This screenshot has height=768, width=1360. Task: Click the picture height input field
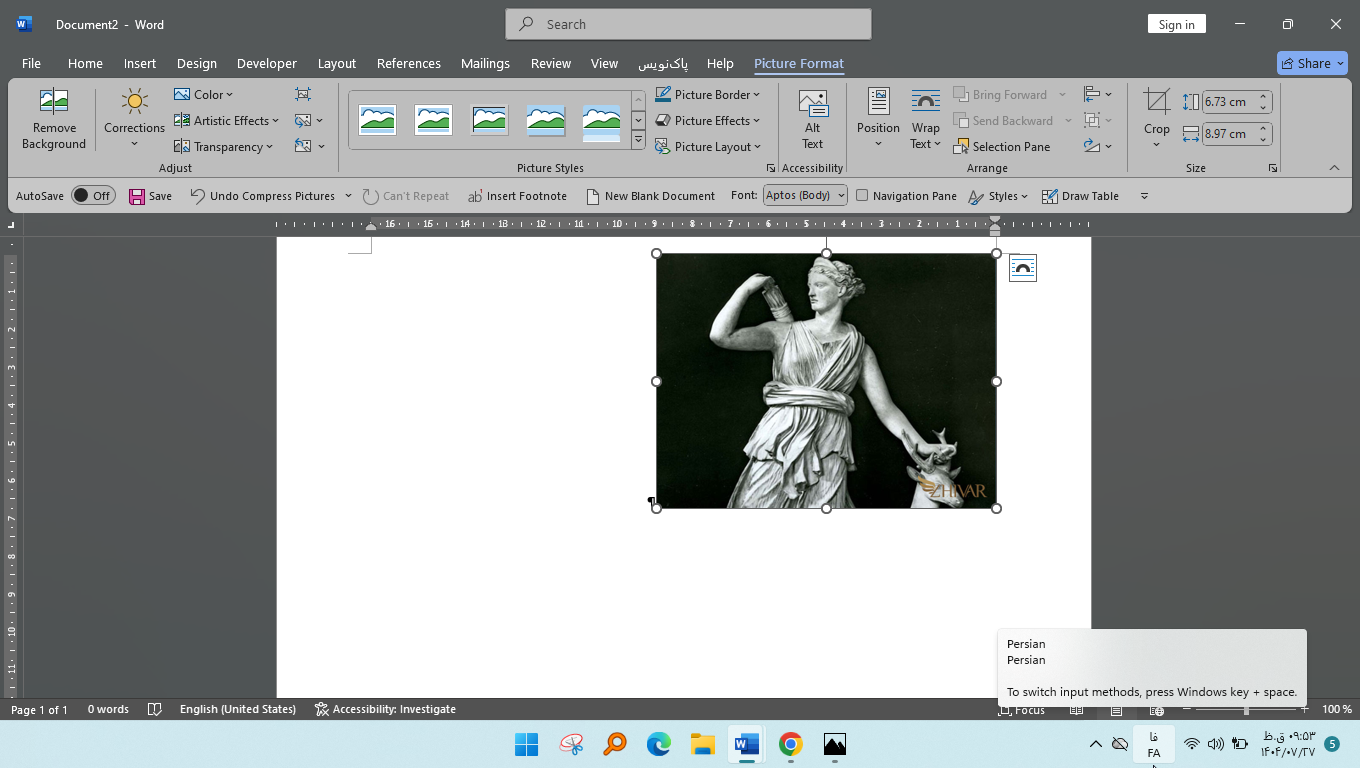point(1230,101)
